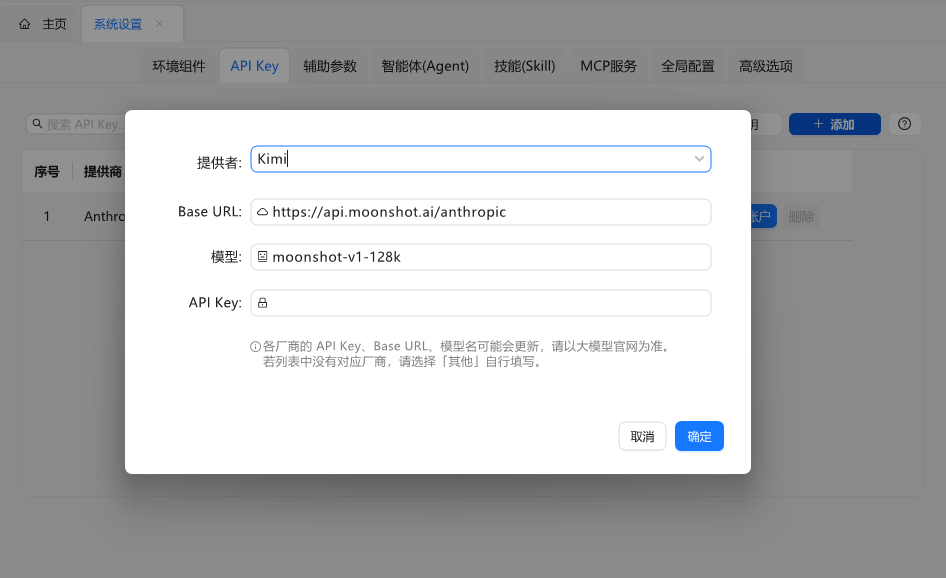Click the lock icon in API Key field
Screen dimensions: 946x578
263,303
